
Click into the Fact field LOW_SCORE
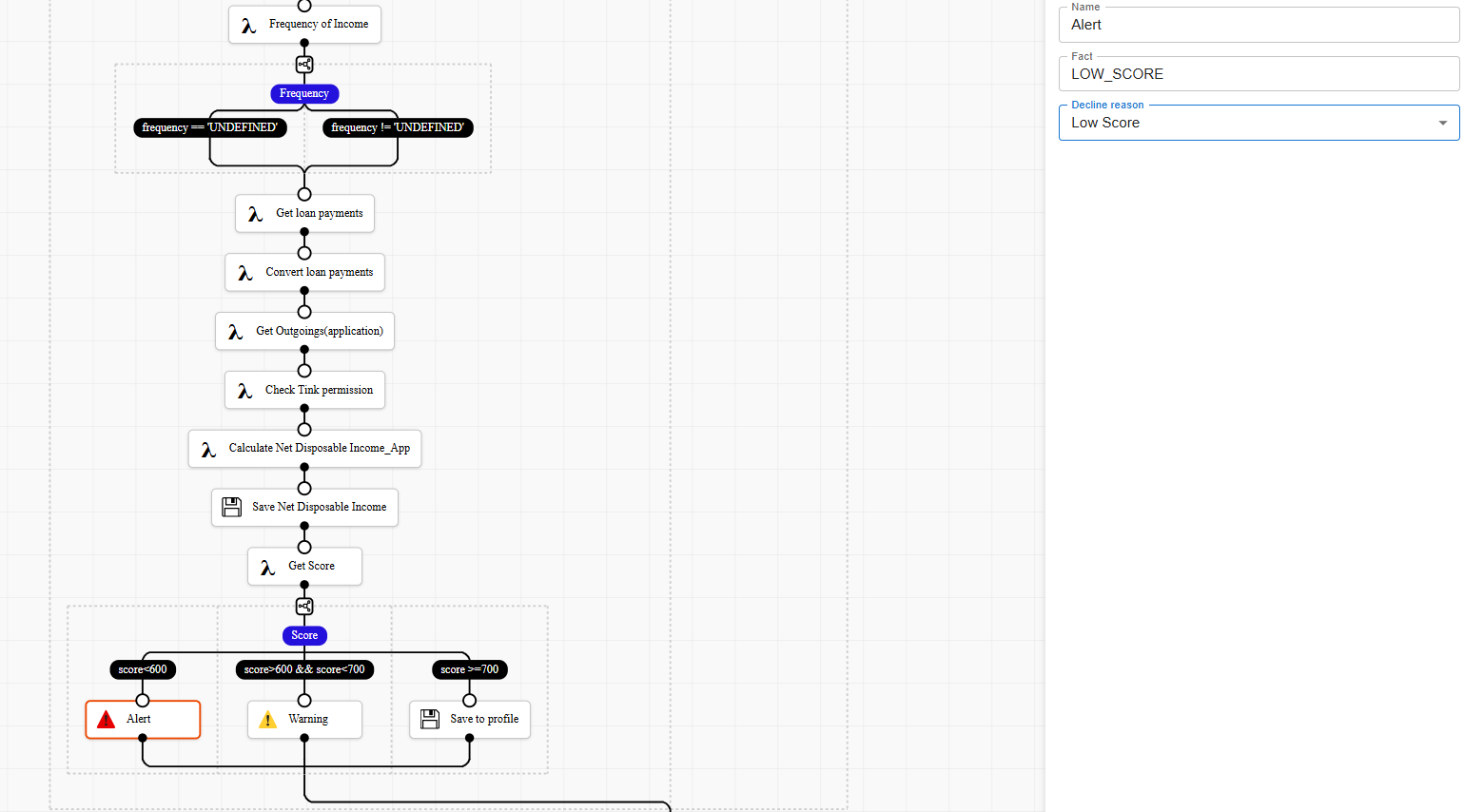(1258, 74)
